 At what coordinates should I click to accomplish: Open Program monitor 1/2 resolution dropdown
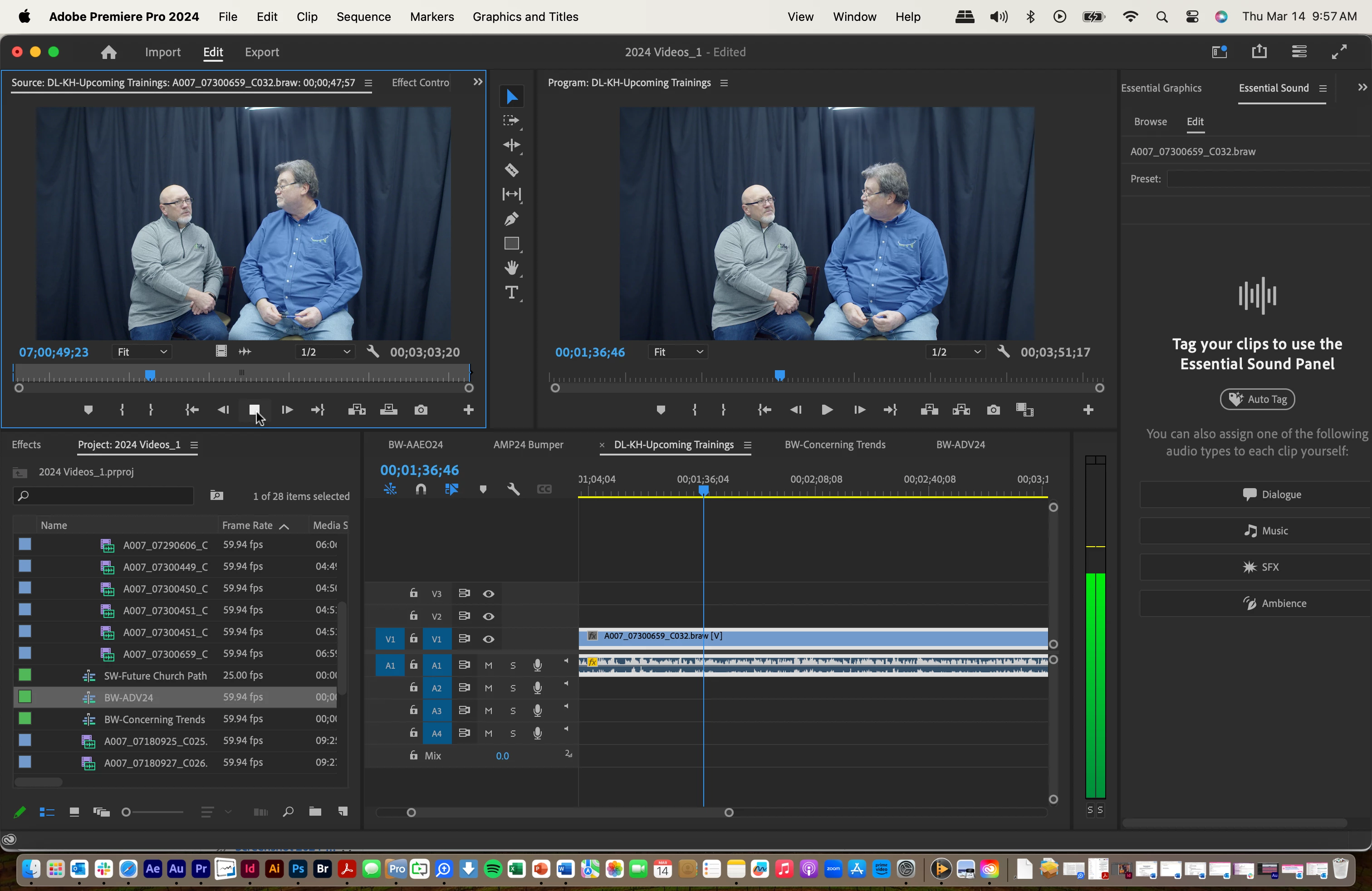[955, 352]
